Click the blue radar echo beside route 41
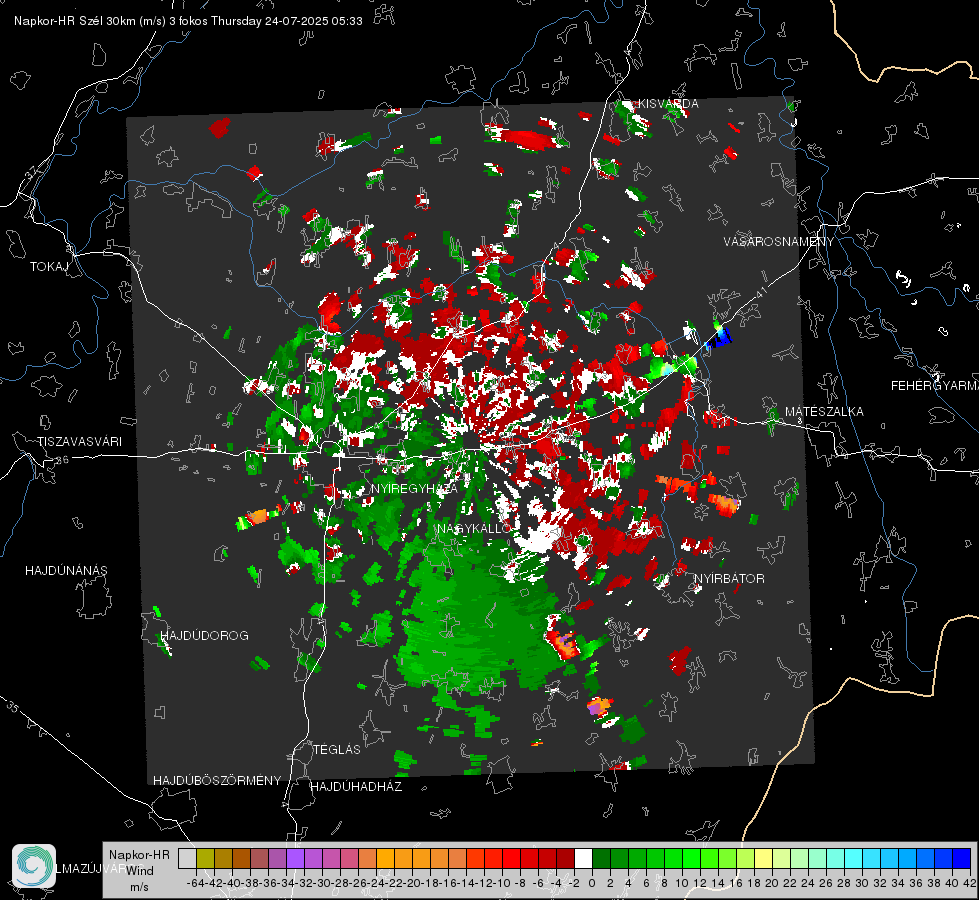Viewport: 979px width, 900px height. [x=720, y=338]
